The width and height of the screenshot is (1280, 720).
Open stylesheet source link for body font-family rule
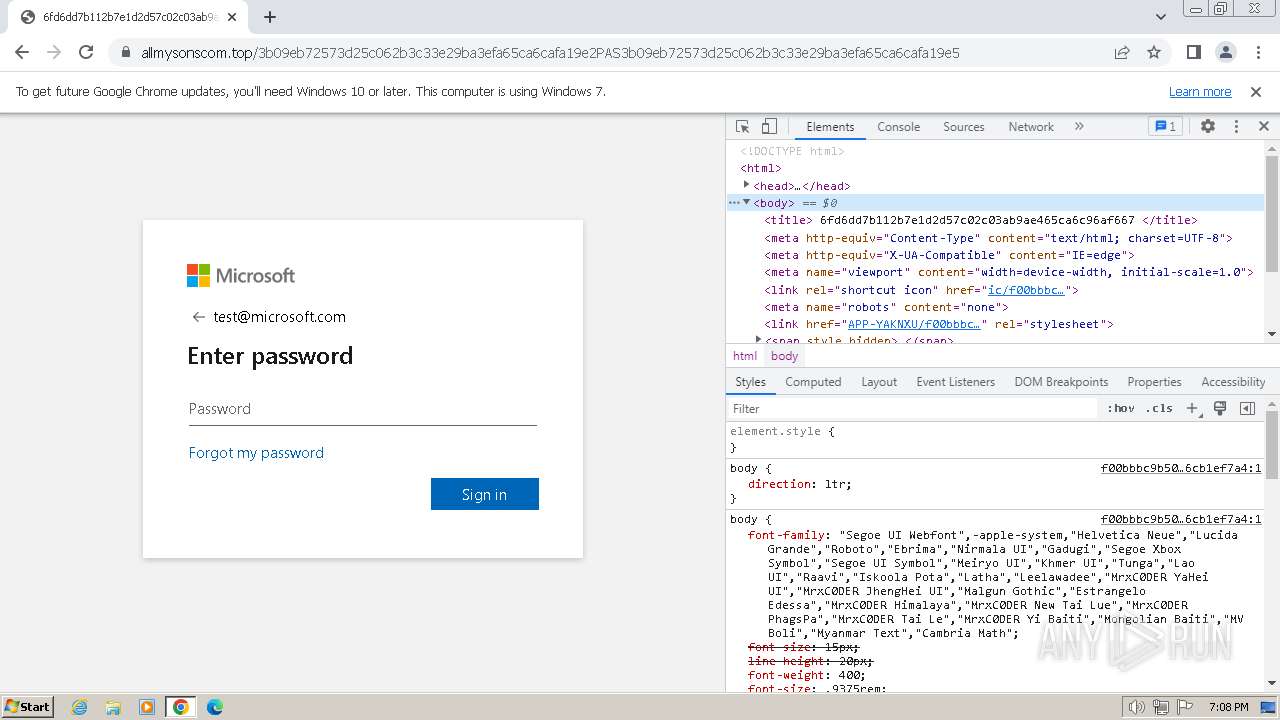click(1181, 519)
